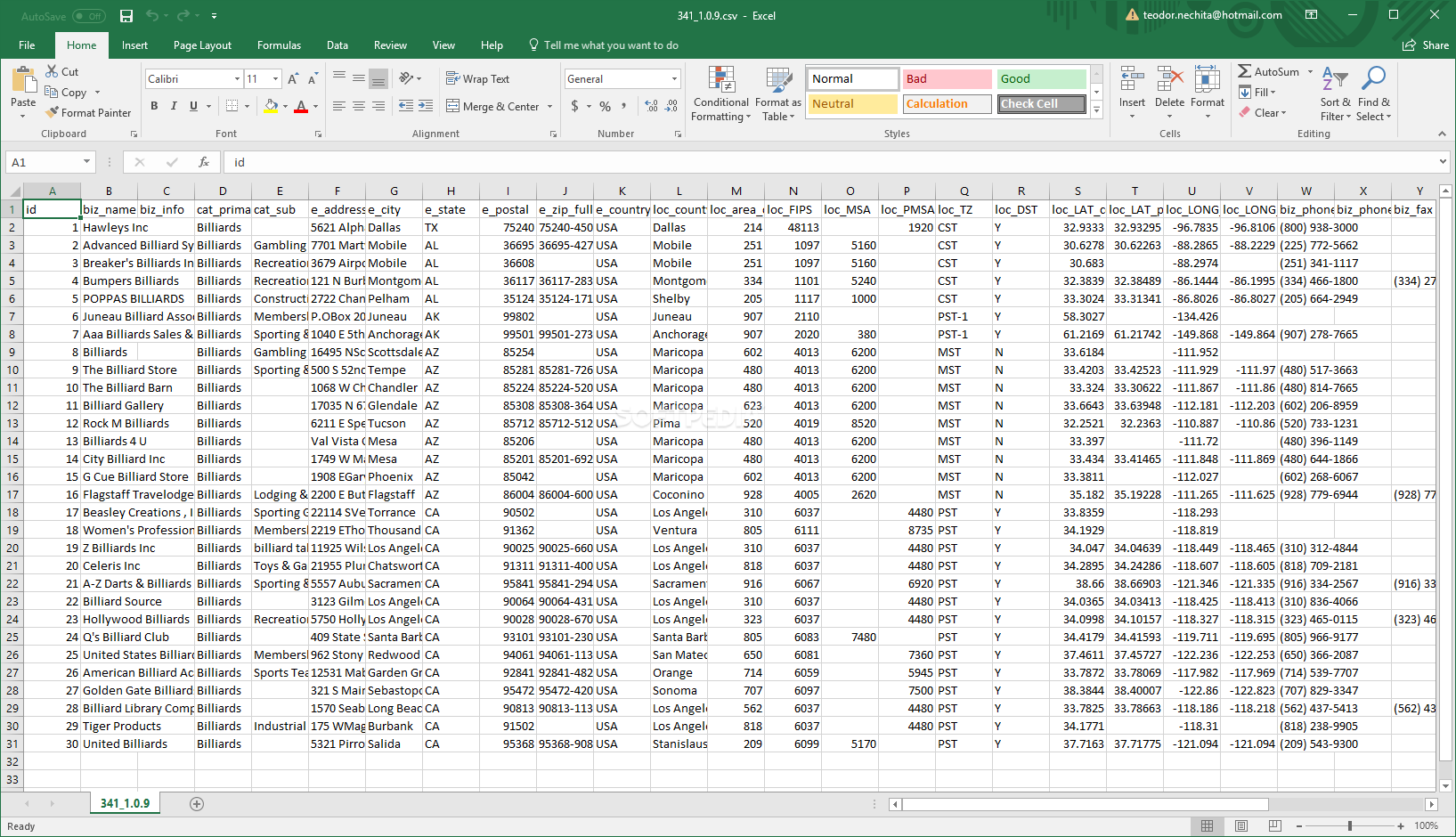The height and width of the screenshot is (837, 1456).
Task: Apply the Neutral cell style
Action: [852, 104]
